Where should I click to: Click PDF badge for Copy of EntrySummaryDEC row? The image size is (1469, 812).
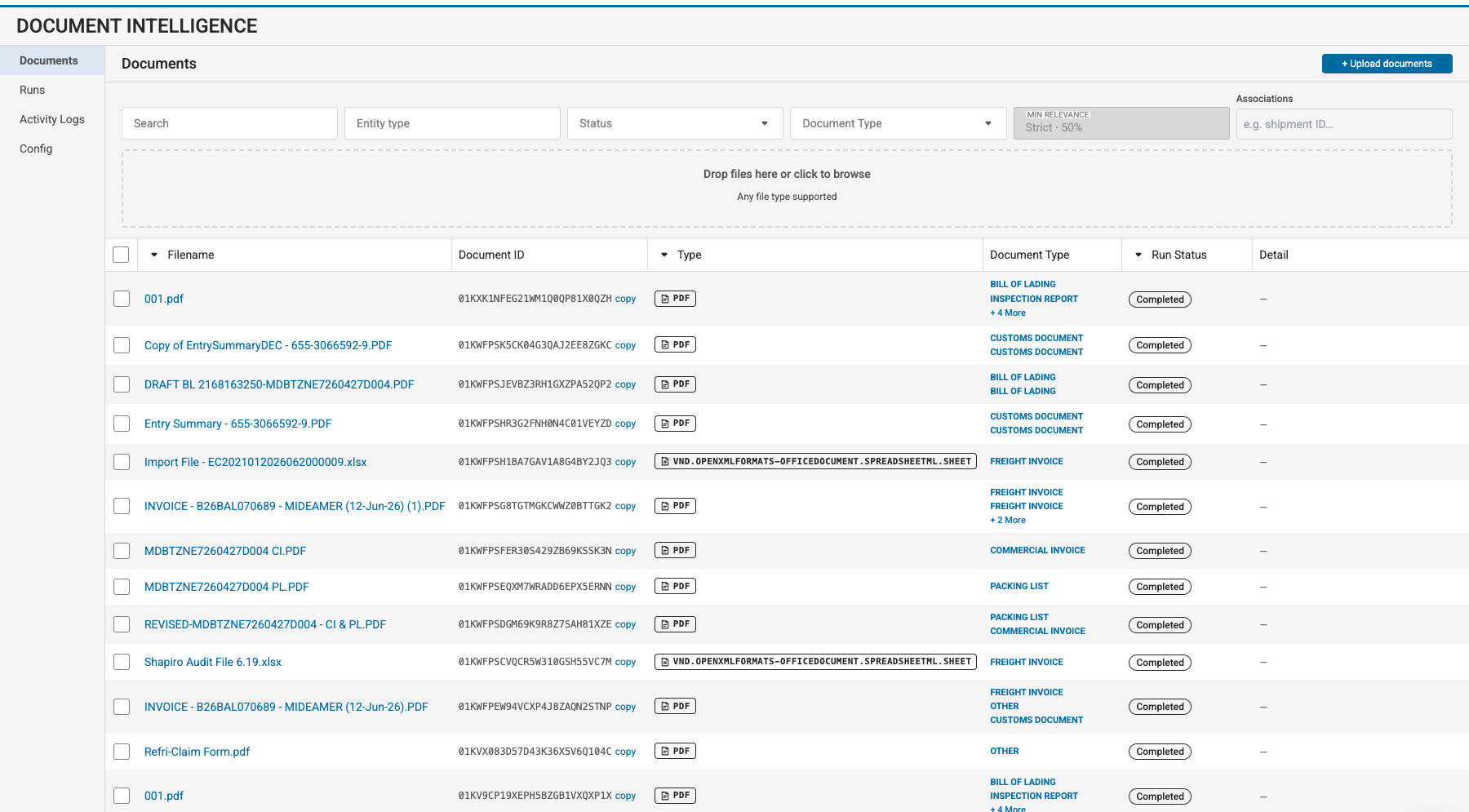point(675,344)
